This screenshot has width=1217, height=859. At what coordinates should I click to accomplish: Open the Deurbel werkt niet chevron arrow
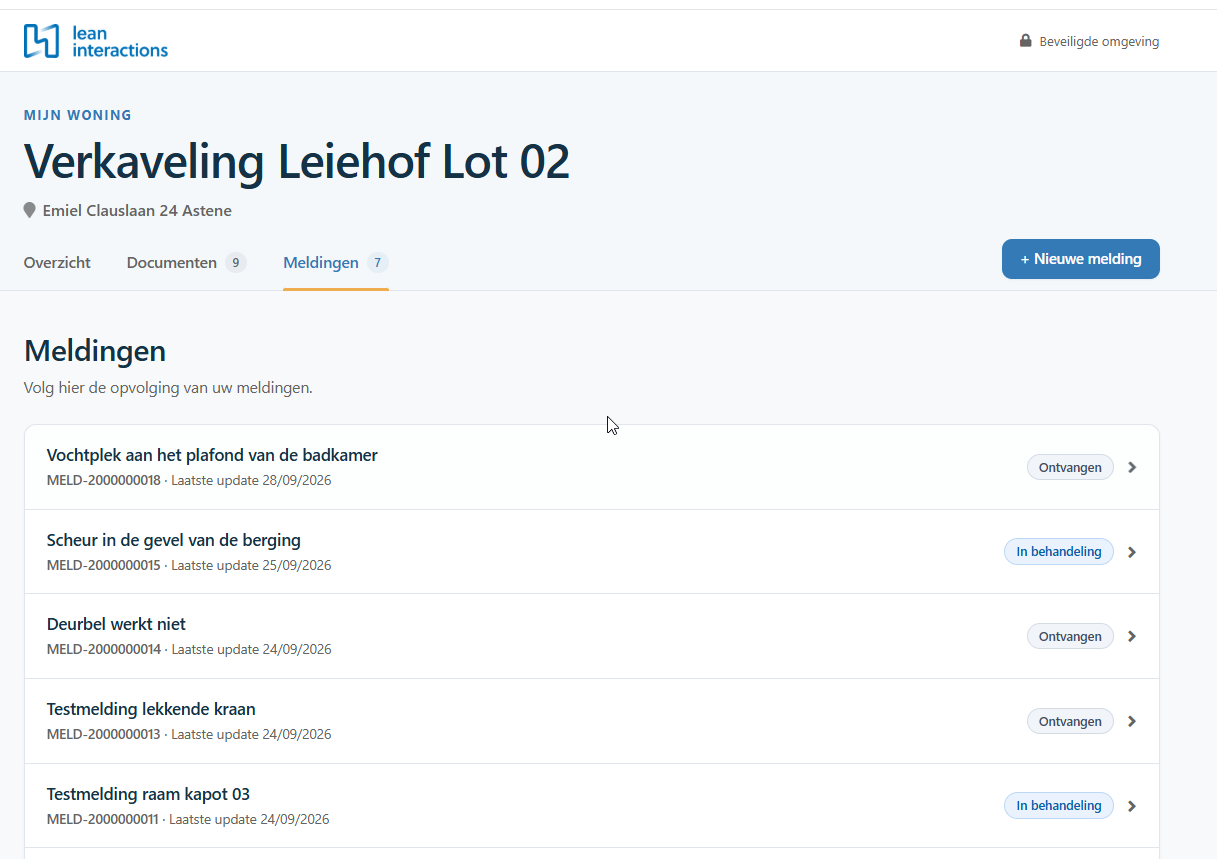tap(1132, 636)
